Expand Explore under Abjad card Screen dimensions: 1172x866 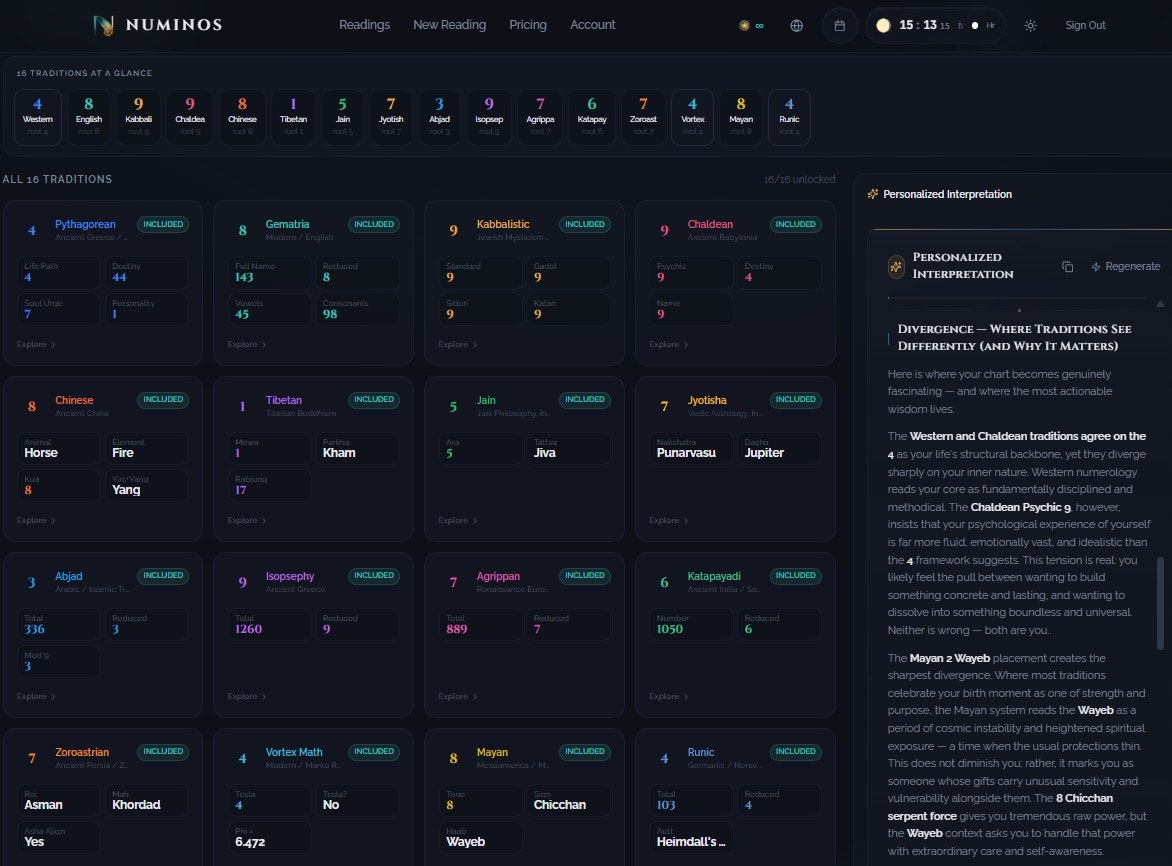tap(36, 696)
